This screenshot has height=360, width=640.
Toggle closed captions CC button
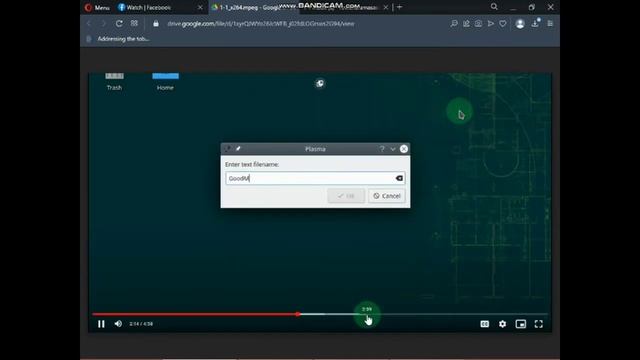click(484, 324)
